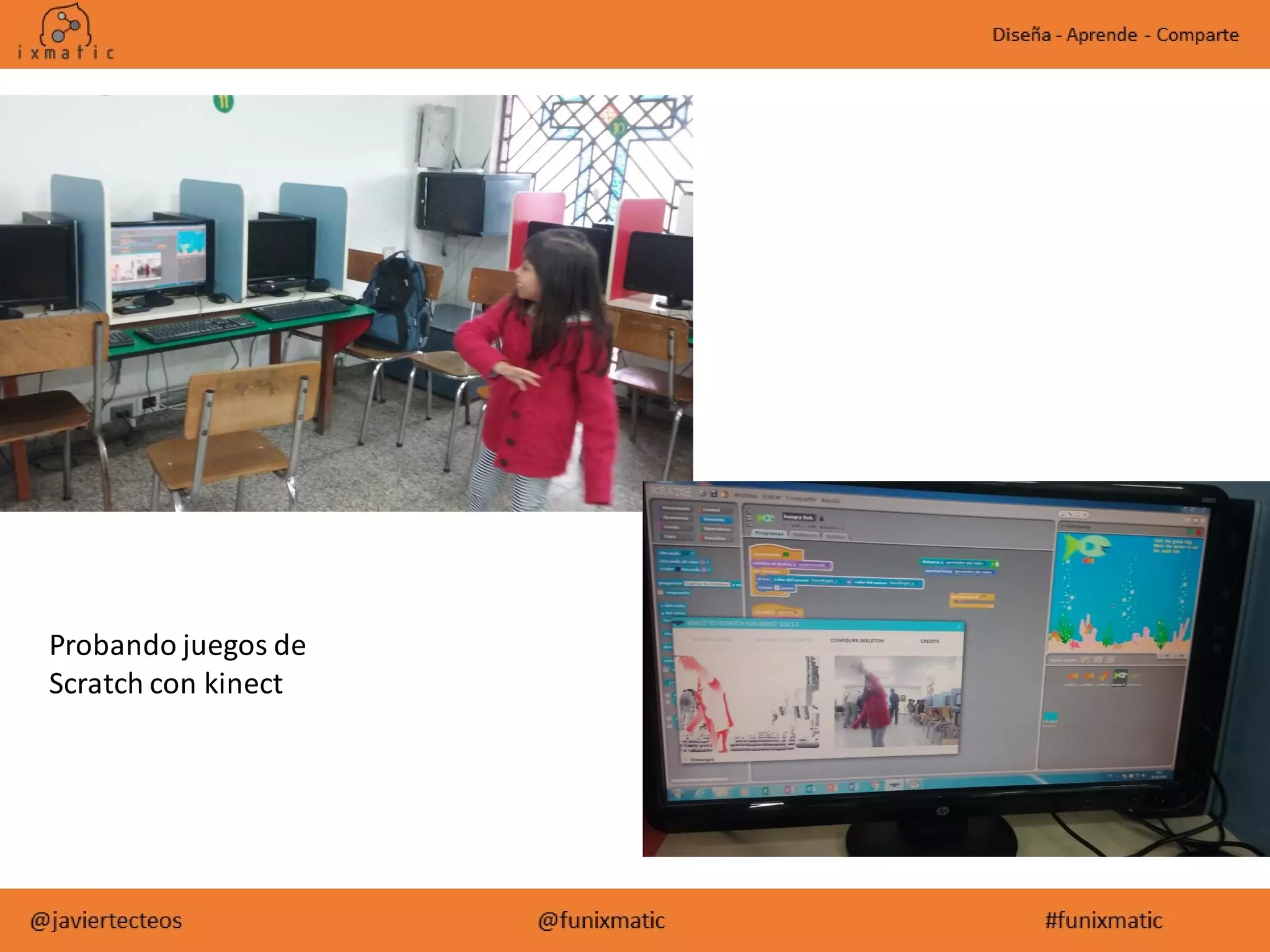Open the @javiertecteos handle in the footer
The image size is (1270, 952).
106,920
